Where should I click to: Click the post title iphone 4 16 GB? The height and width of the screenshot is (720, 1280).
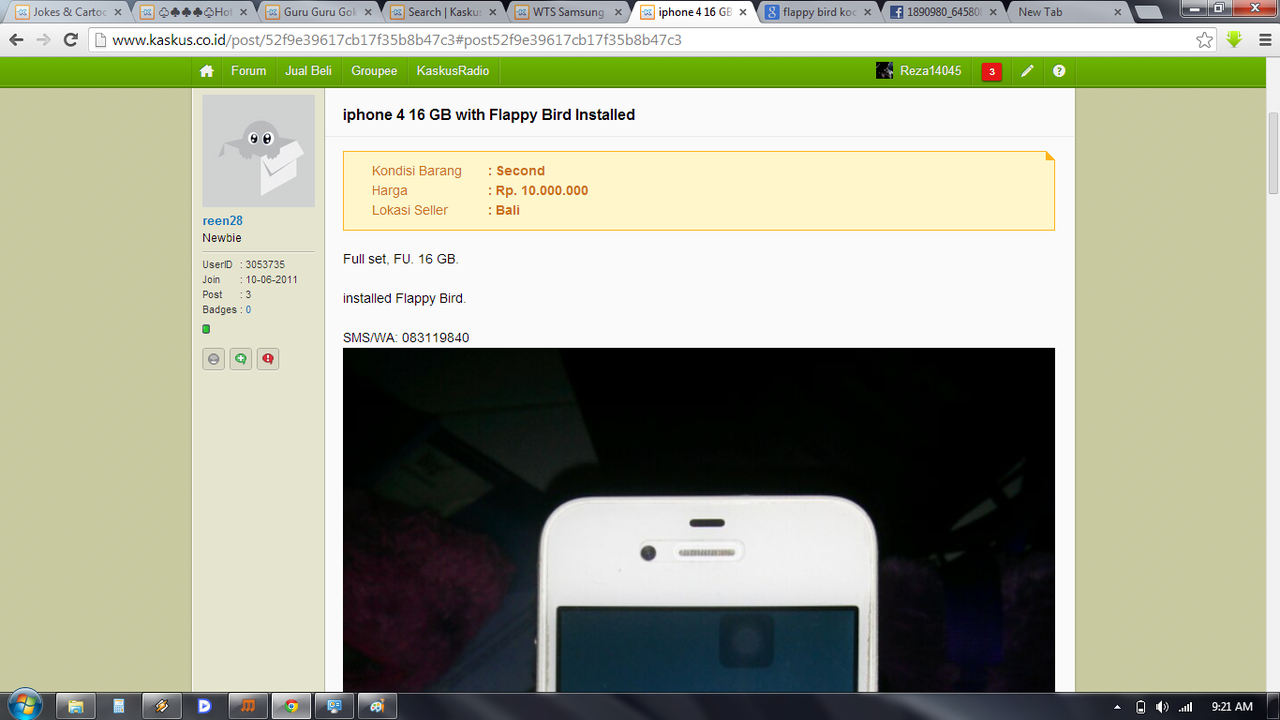[x=489, y=115]
